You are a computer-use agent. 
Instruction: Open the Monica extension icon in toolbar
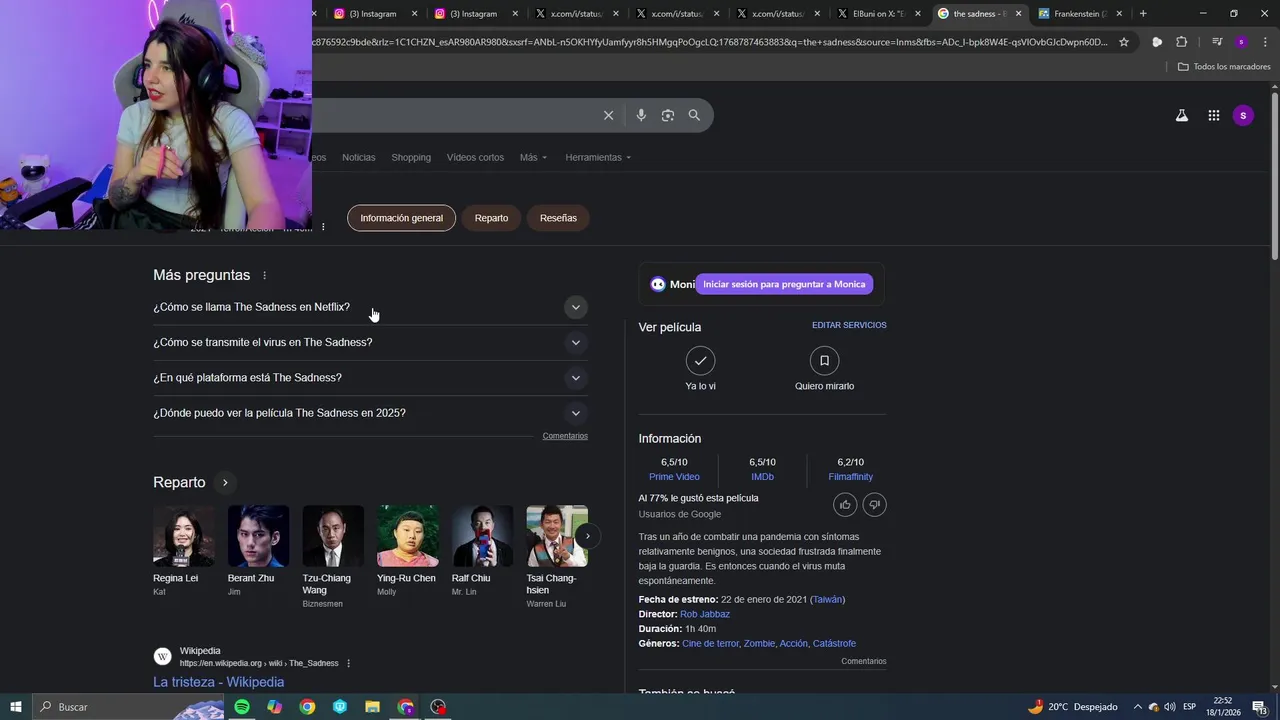pos(1157,42)
